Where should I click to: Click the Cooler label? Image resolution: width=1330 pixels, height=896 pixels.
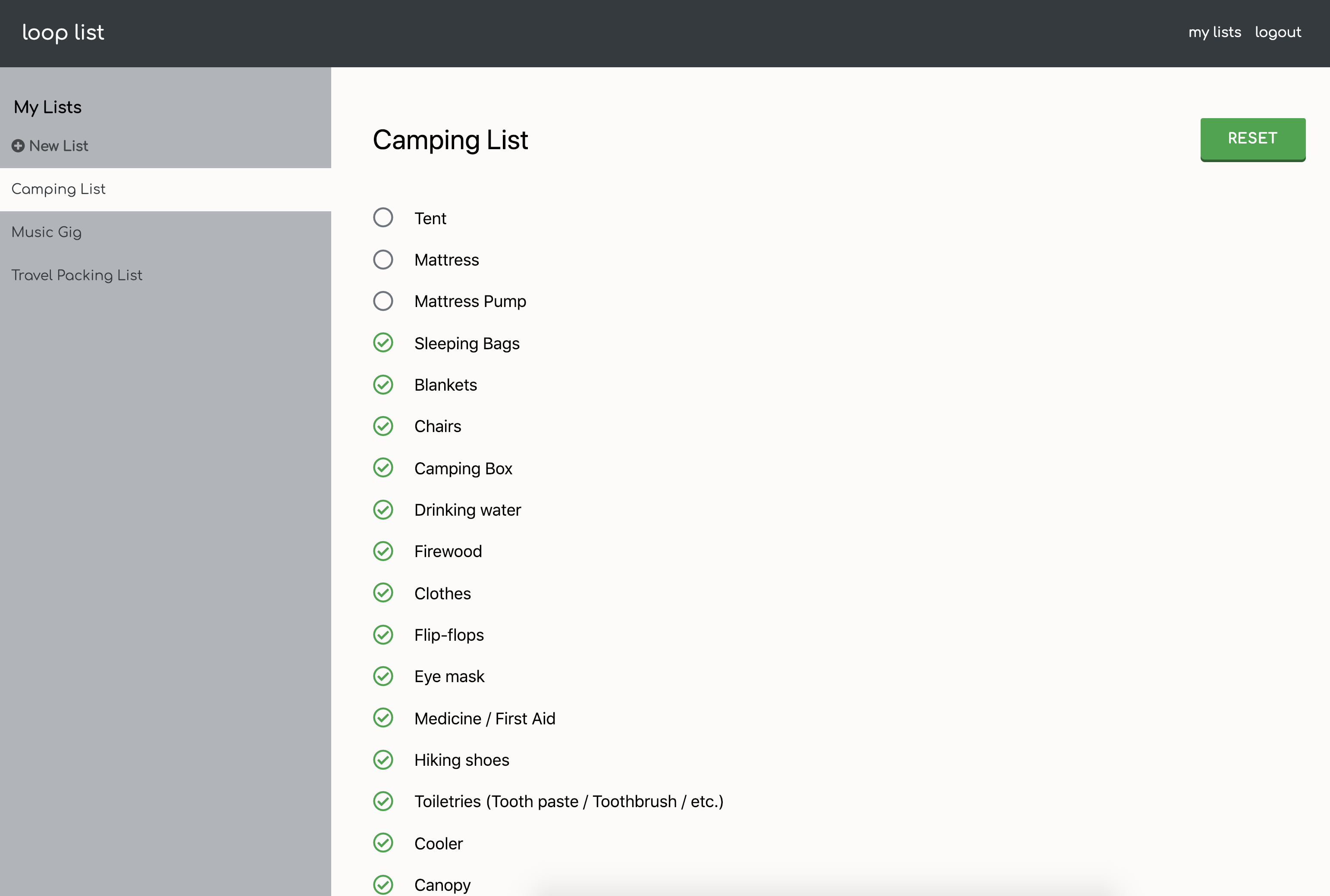pos(439,844)
